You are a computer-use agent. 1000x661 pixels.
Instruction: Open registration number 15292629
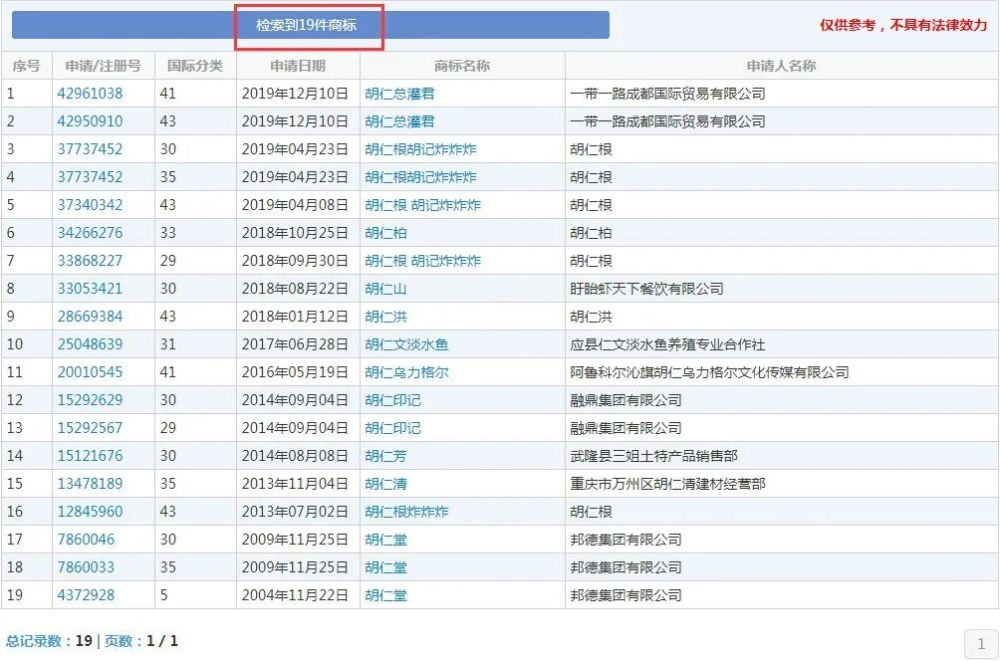90,400
